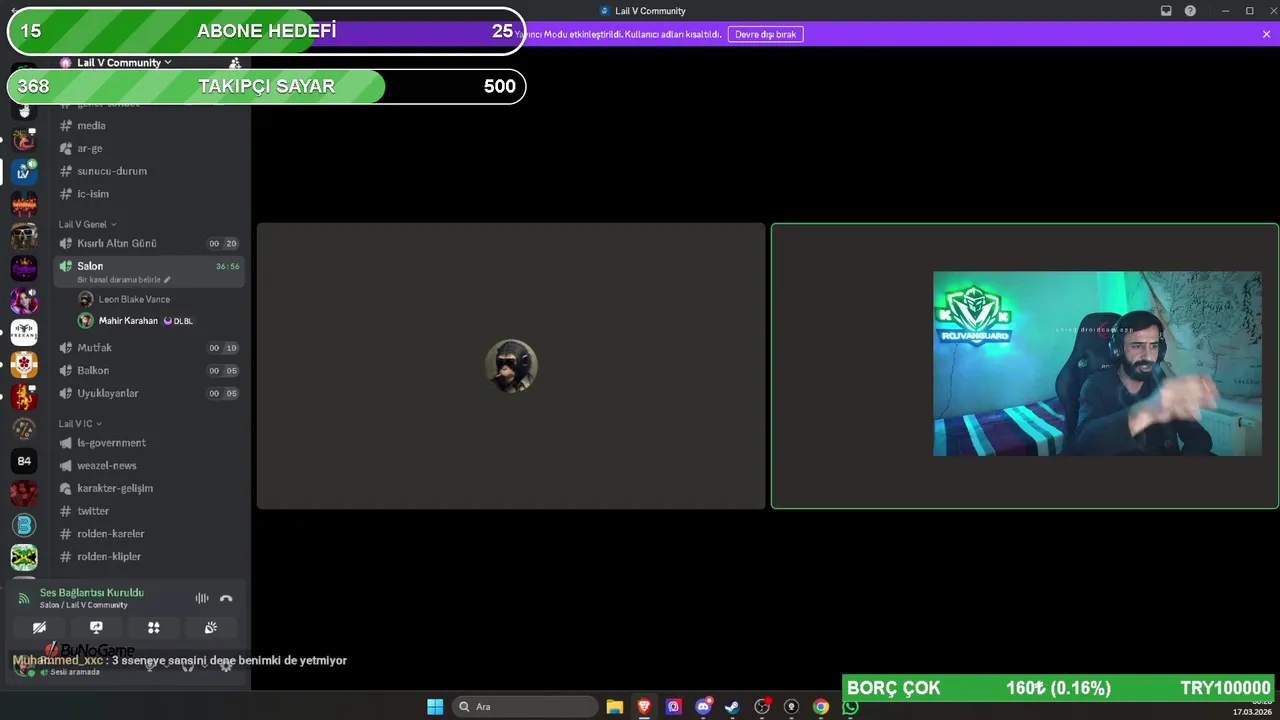Click the taskbar Ara search box
This screenshot has width=1280, height=720.
[x=525, y=707]
